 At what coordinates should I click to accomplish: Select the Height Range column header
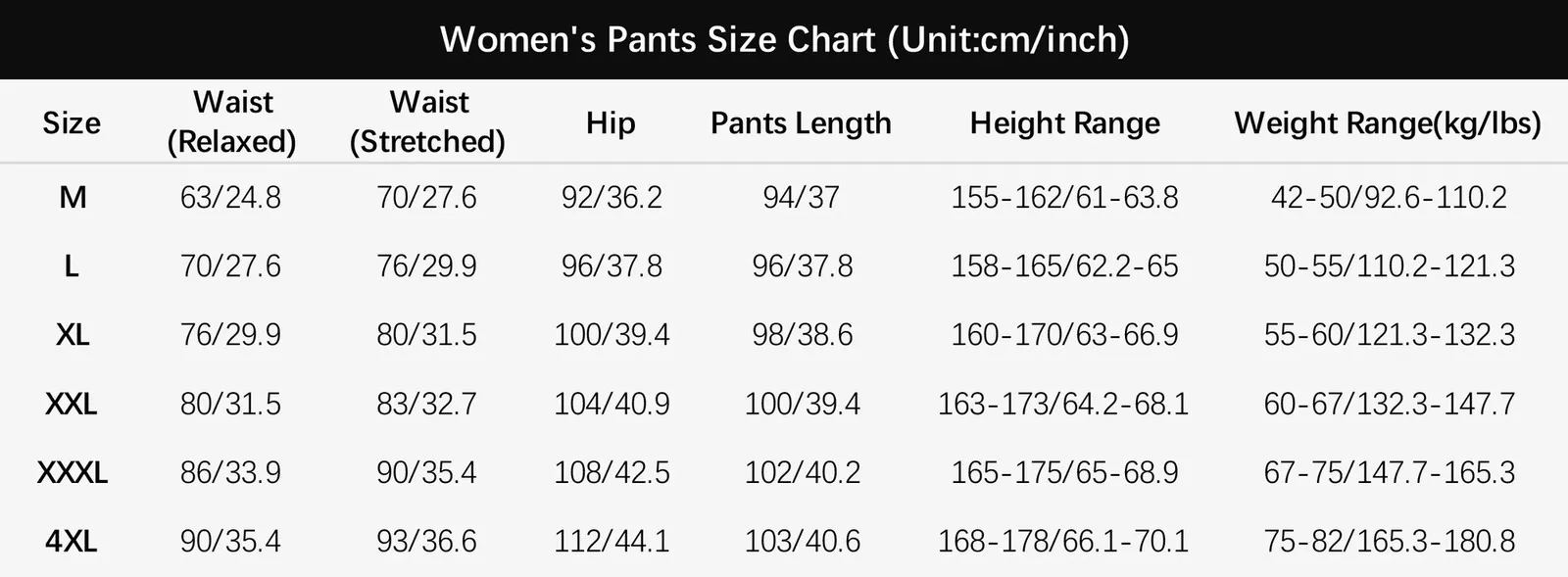coord(1064,123)
